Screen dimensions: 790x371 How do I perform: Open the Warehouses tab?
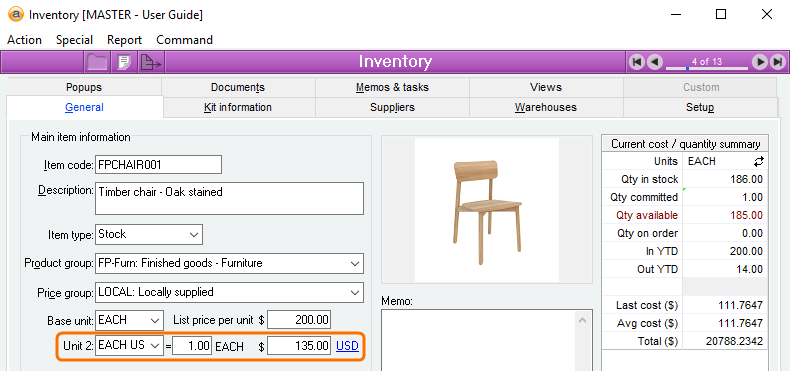(x=546, y=107)
